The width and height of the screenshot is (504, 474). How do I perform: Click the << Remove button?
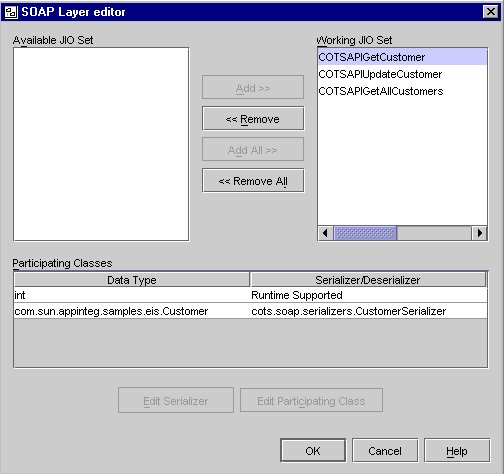point(253,119)
